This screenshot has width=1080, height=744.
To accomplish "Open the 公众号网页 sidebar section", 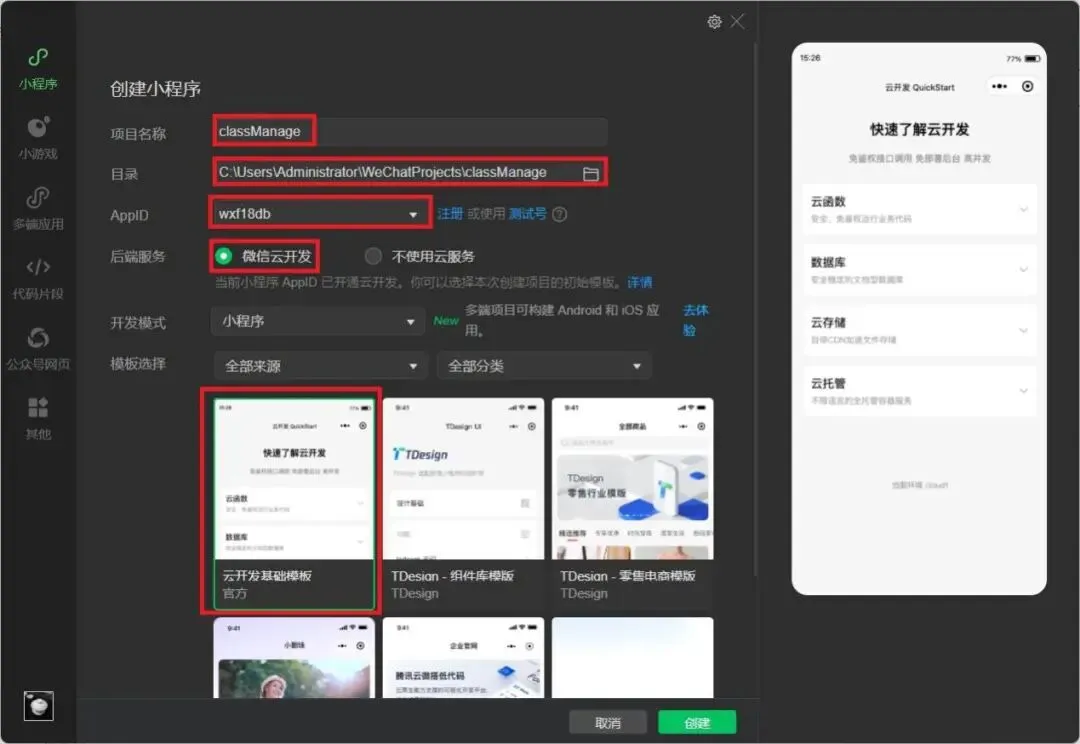I will (38, 349).
